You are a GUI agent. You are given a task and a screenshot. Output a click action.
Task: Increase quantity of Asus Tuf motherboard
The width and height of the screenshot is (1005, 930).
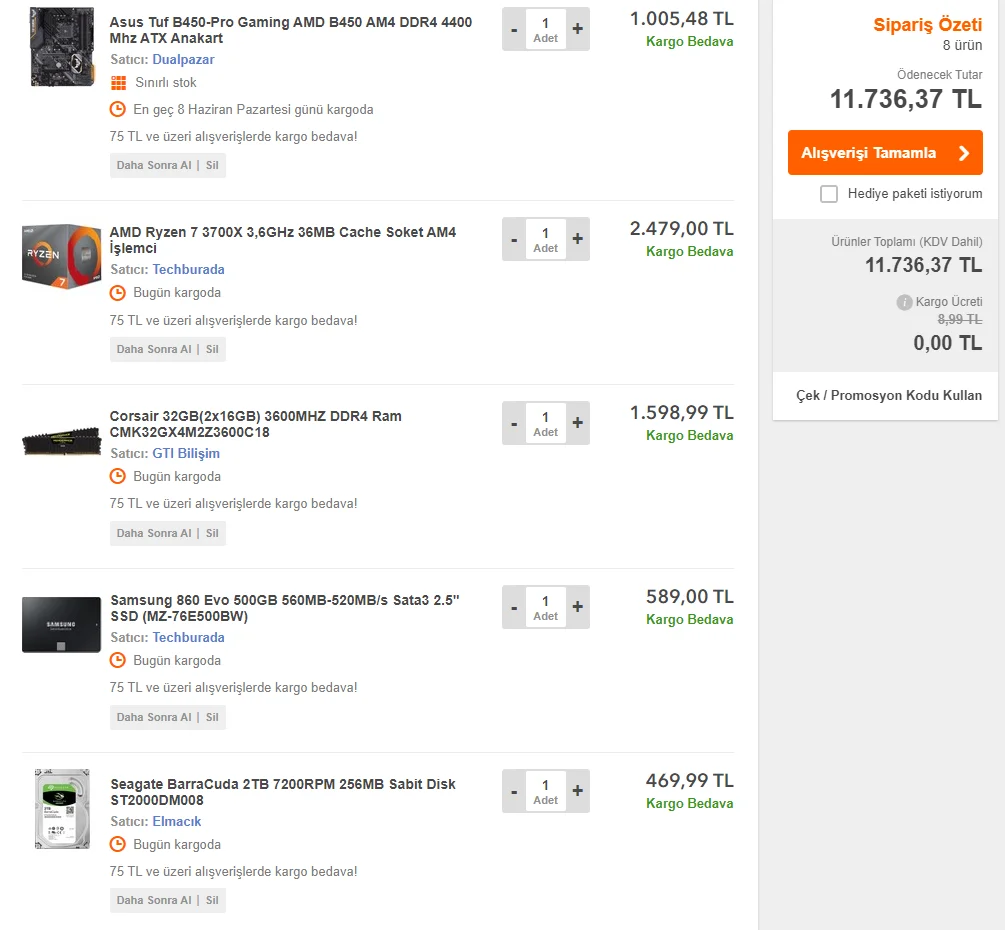577,30
